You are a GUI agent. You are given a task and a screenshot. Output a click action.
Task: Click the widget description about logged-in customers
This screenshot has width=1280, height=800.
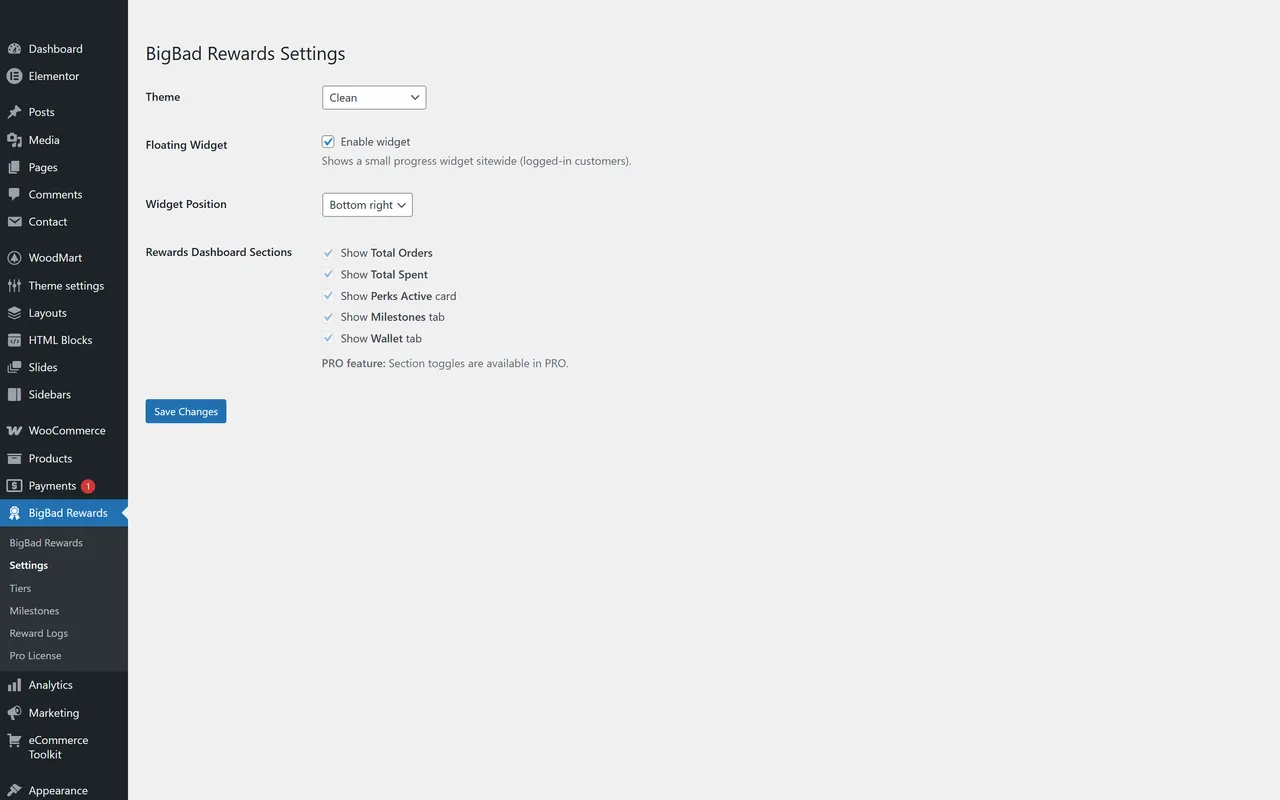coord(476,161)
